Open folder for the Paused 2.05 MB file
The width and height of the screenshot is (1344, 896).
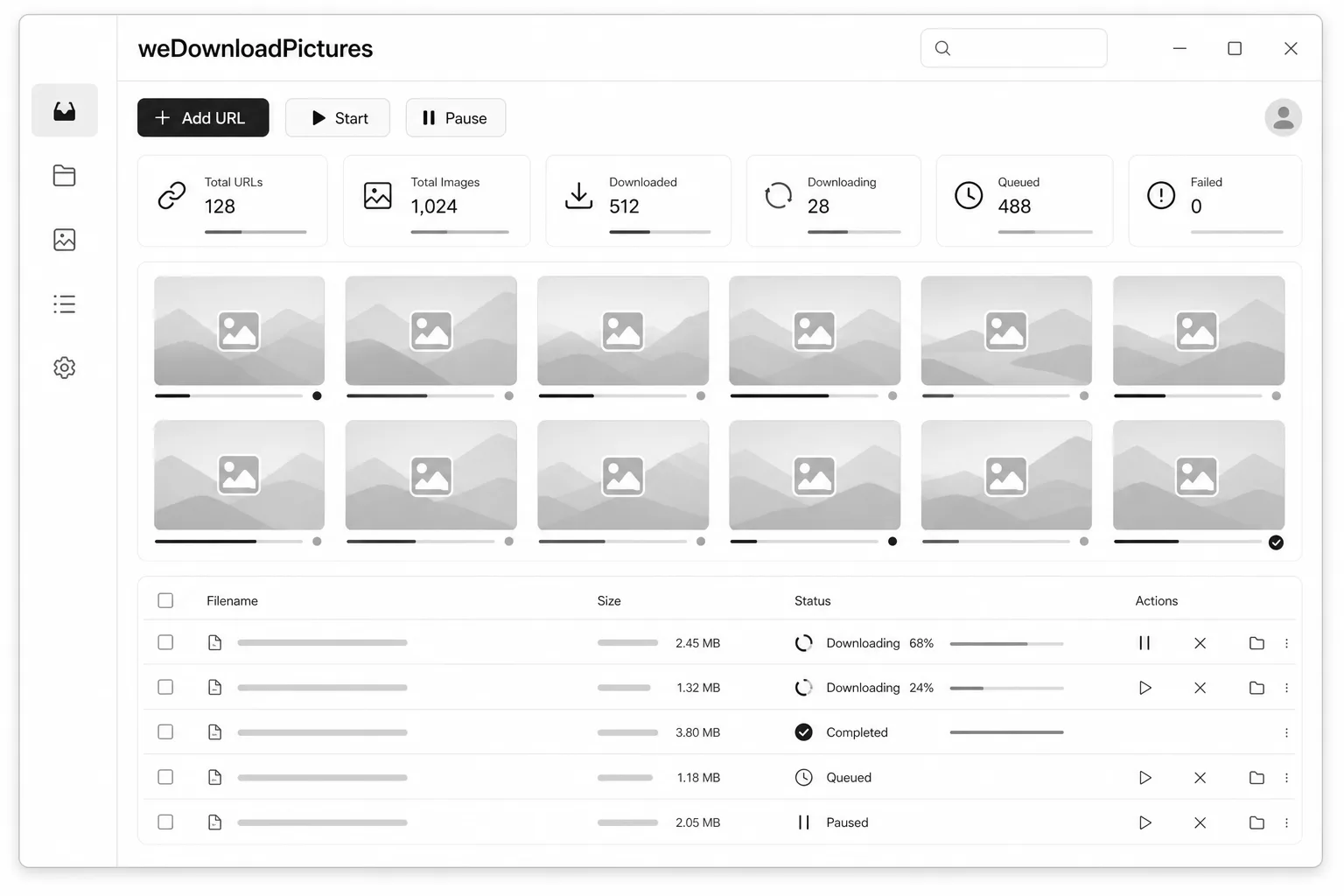[x=1256, y=822]
